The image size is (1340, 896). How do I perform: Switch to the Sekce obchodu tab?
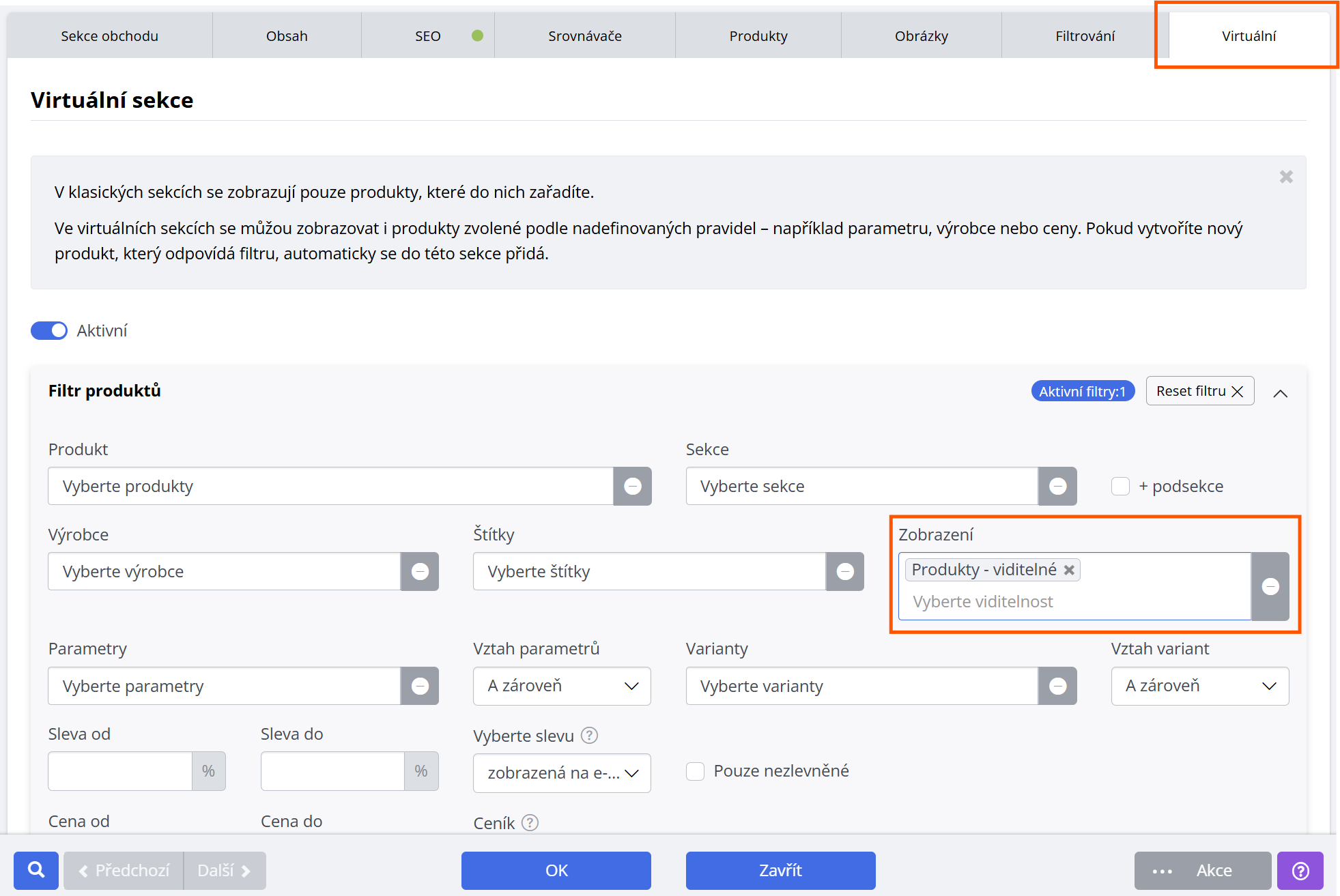[x=109, y=35]
